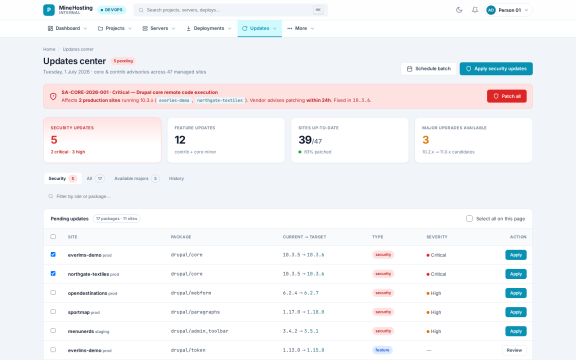
Task: Uncheck the northgate-textiles row checkbox
Action: tap(53, 274)
